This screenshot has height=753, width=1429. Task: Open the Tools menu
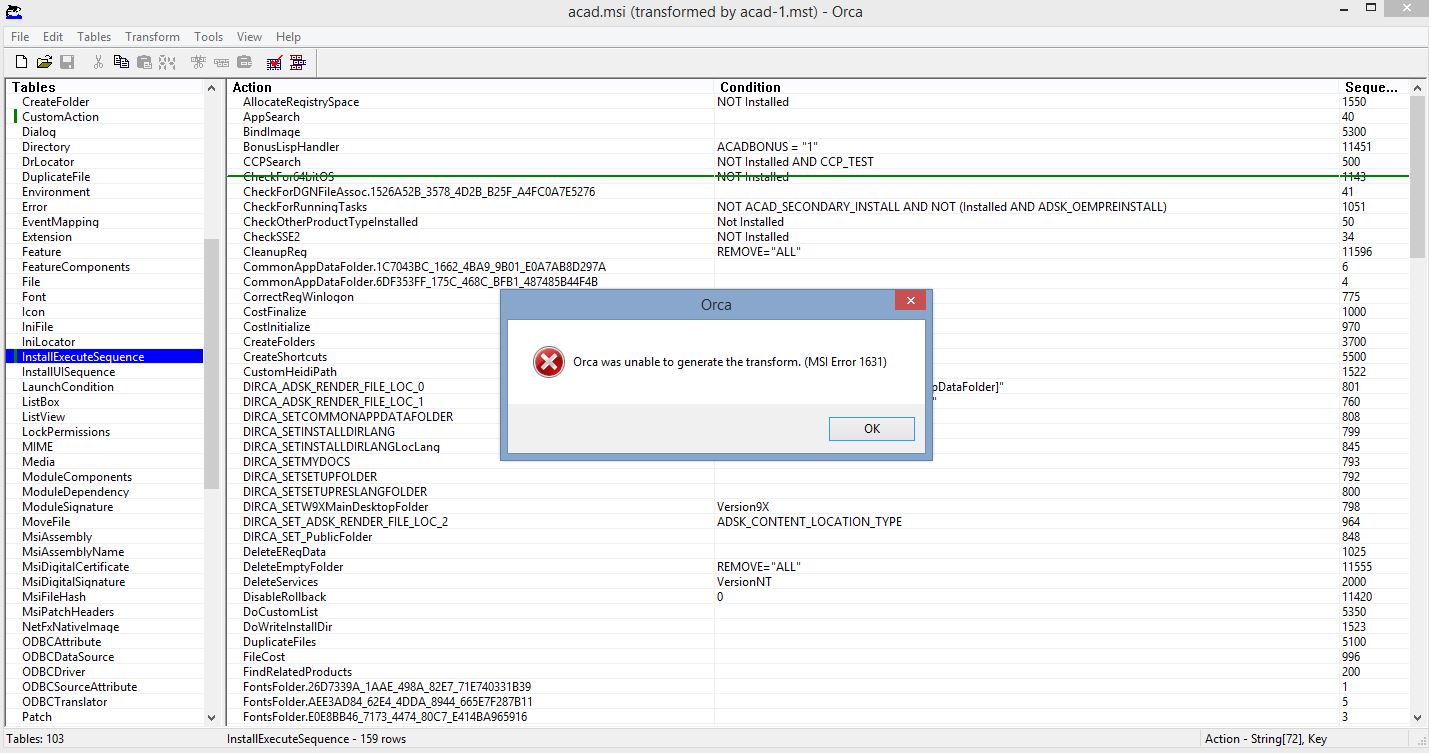(x=208, y=37)
